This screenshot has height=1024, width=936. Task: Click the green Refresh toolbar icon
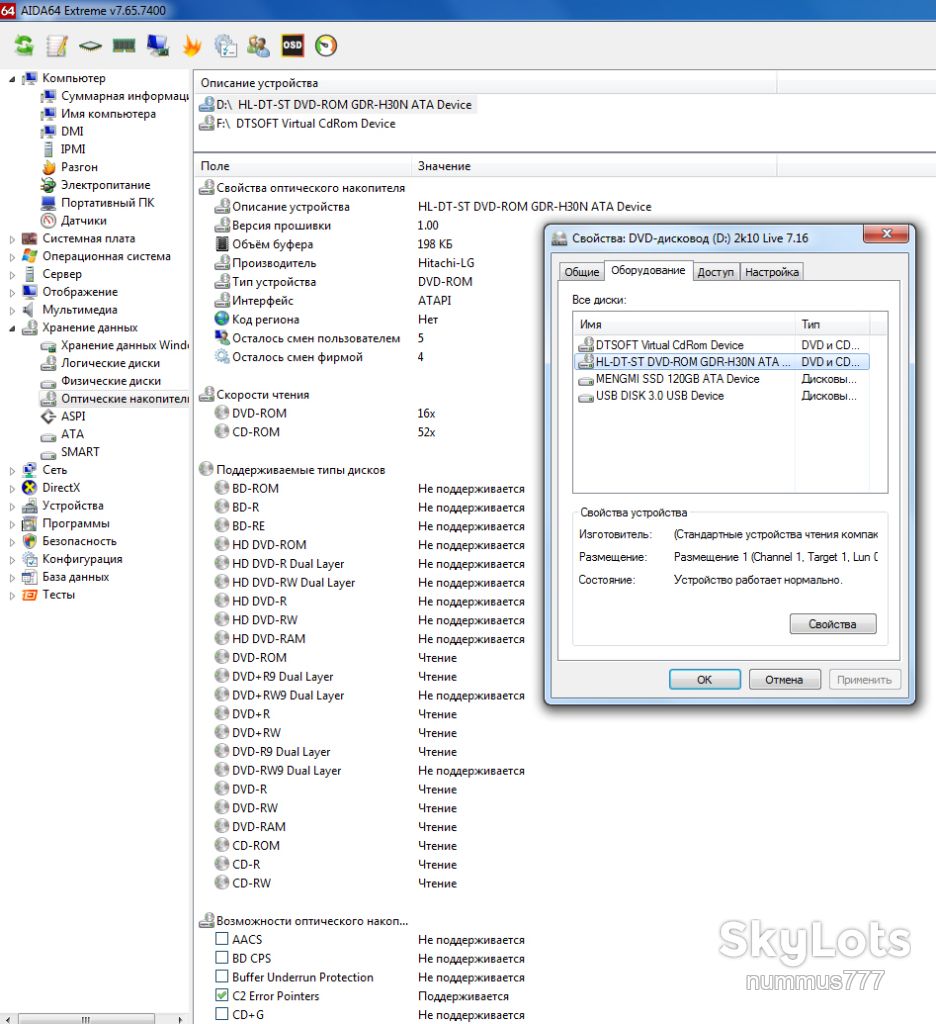24,46
